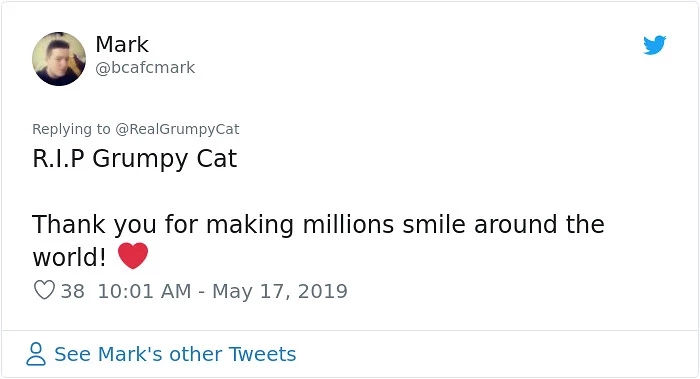Click the R.I.P Grumpy Cat line
Viewport: 700px width, 379px height.
(x=134, y=159)
